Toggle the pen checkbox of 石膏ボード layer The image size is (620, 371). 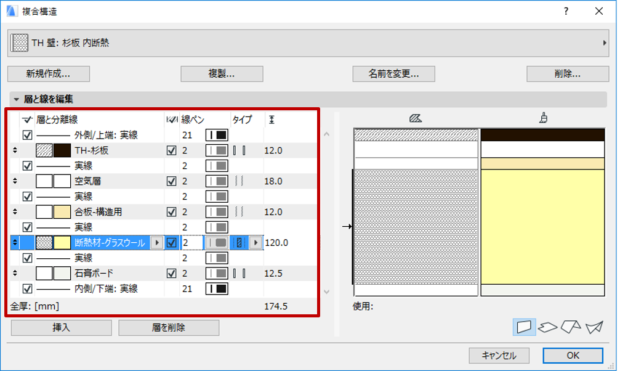pyautogui.click(x=172, y=273)
